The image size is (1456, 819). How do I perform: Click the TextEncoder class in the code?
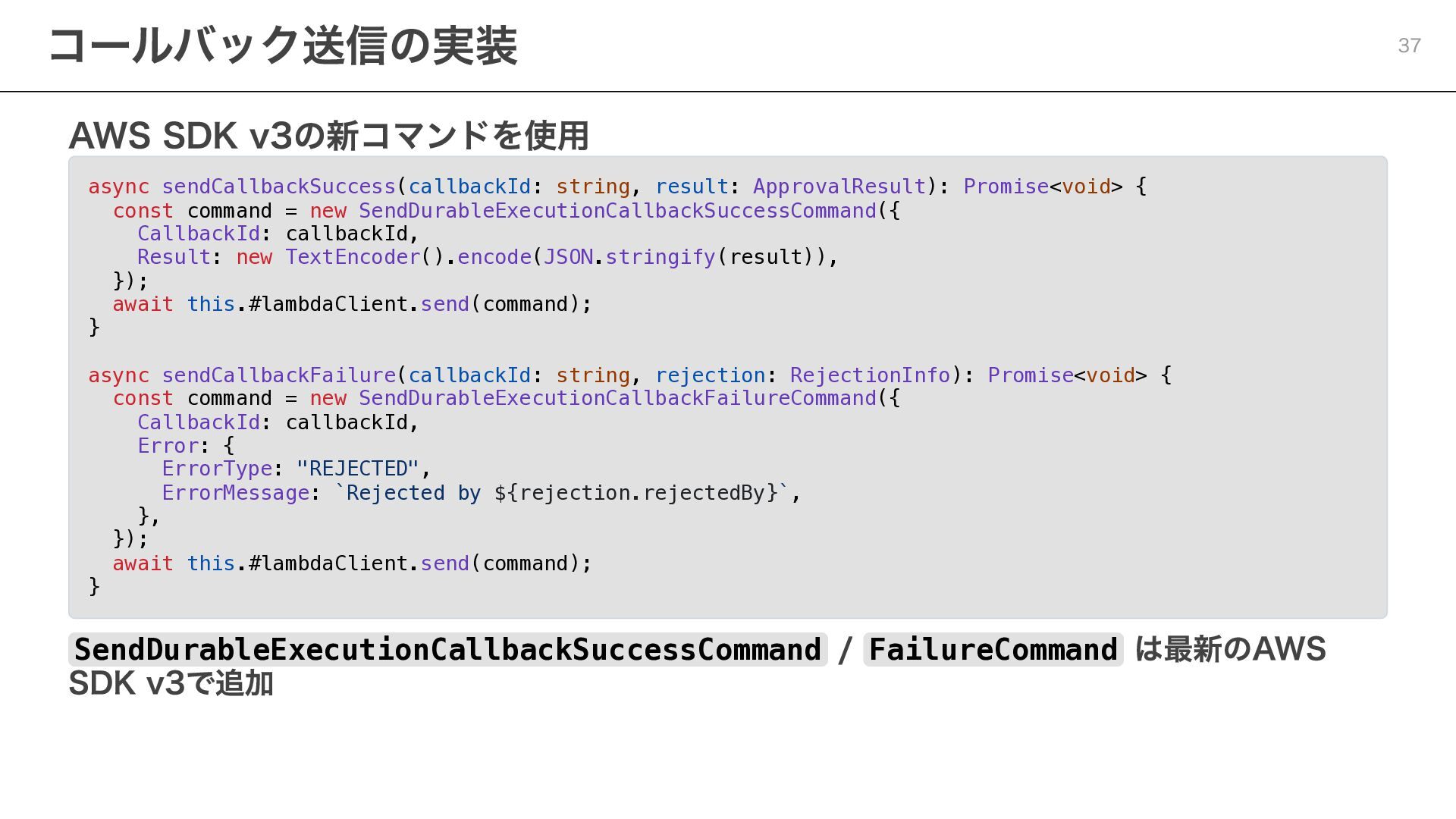[x=353, y=258]
